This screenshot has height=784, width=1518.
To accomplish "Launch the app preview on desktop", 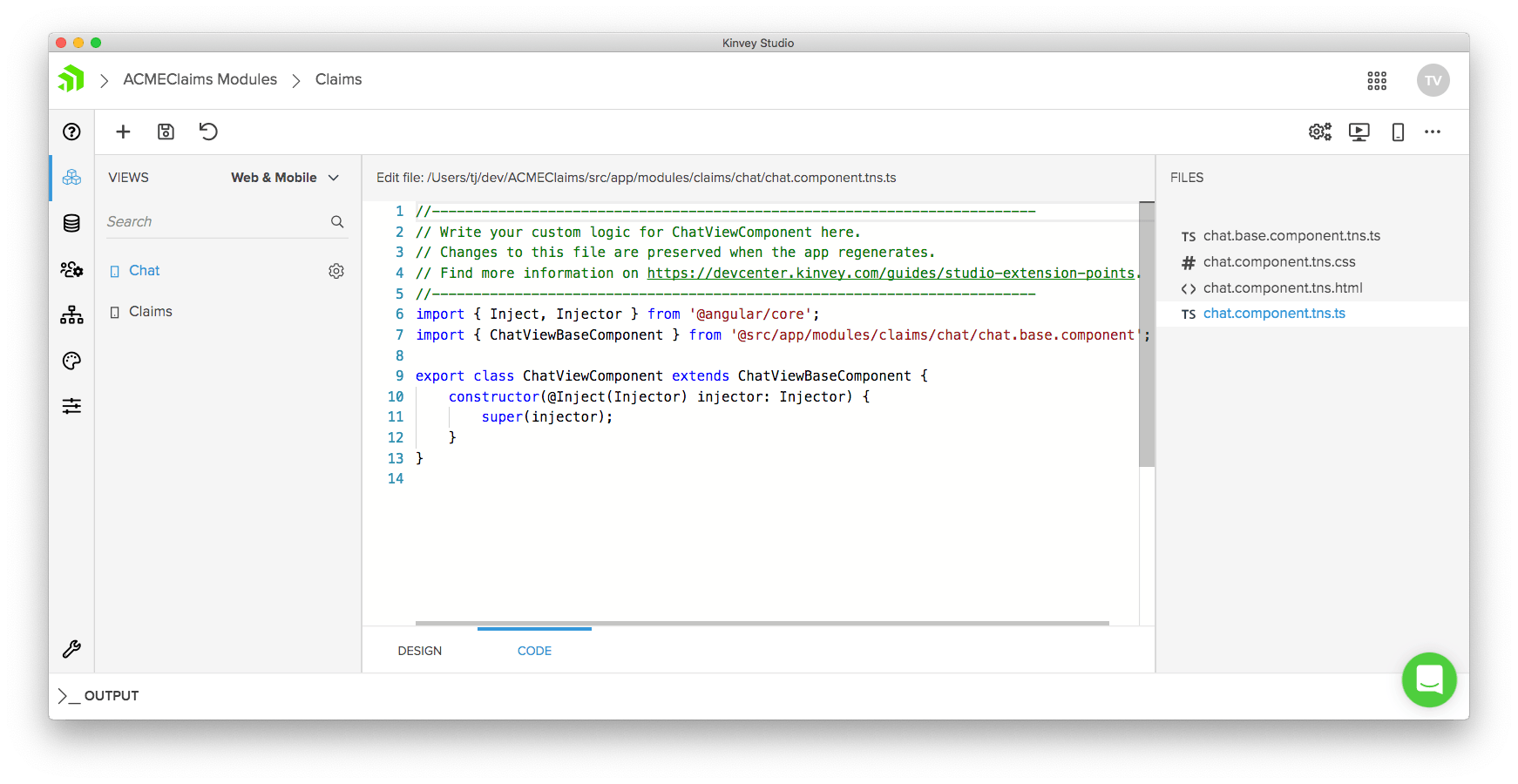I will (1359, 132).
